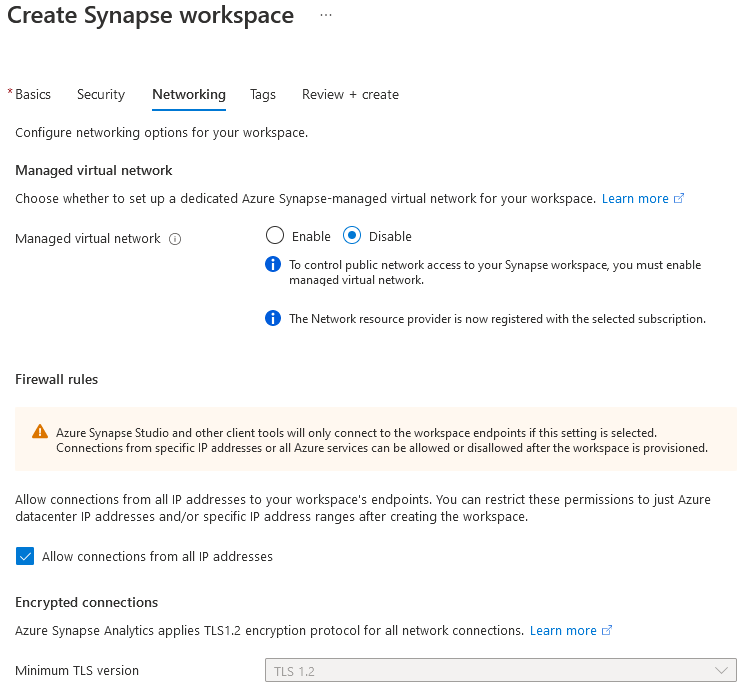Select the Networking tab
Image resolution: width=756 pixels, height=699 pixels.
pyautogui.click(x=189, y=94)
